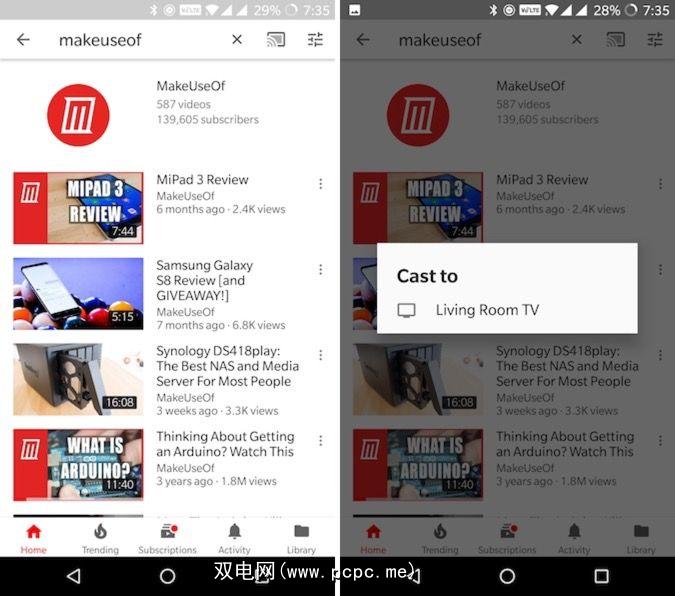Switch to the Trending tab in the left screen

100,539
